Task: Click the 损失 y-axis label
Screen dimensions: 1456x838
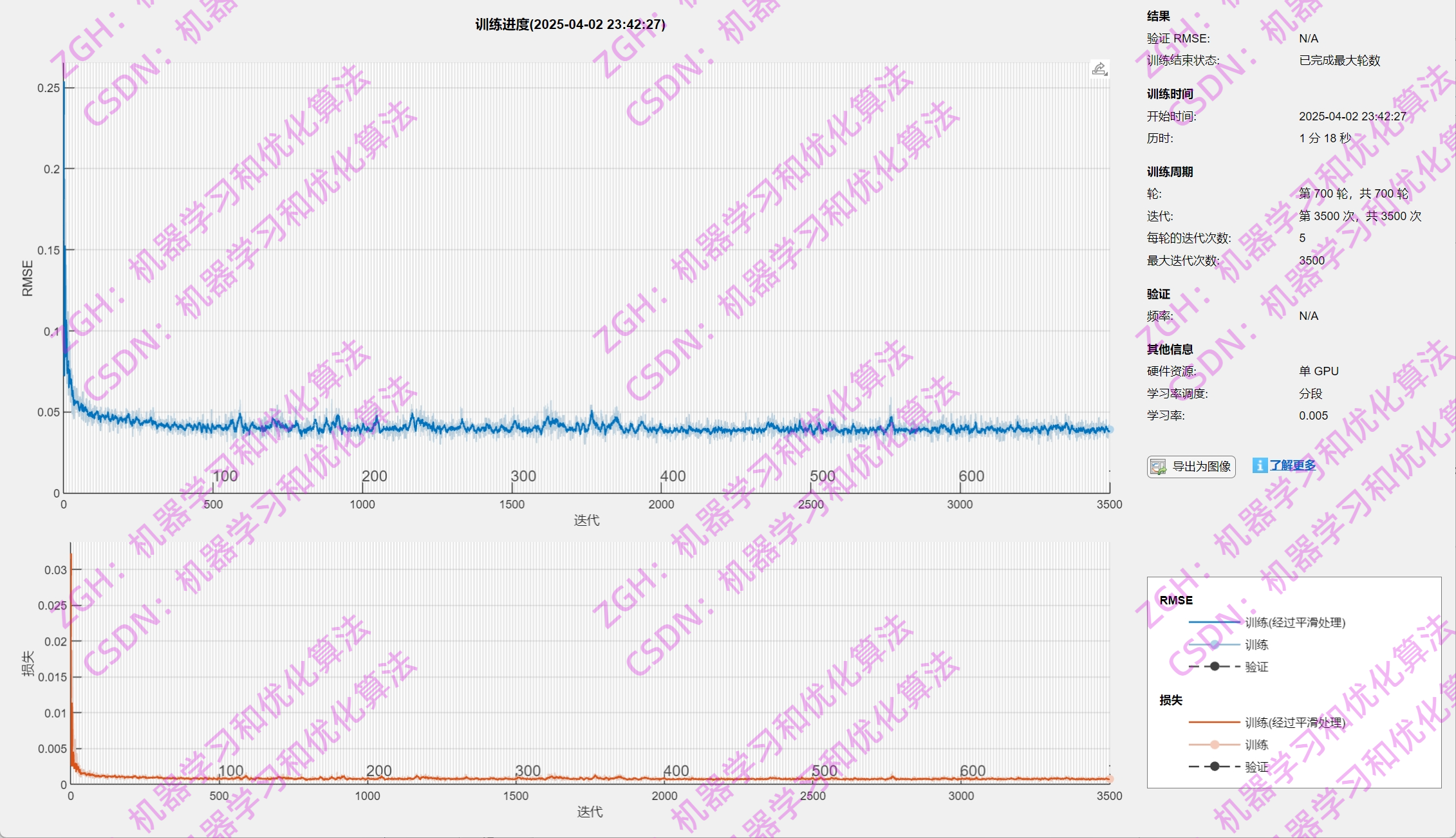Action: 28,664
